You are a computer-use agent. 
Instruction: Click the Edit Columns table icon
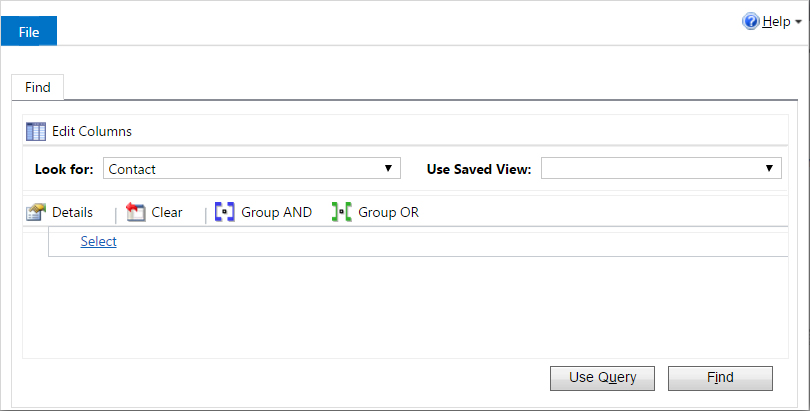(36, 132)
